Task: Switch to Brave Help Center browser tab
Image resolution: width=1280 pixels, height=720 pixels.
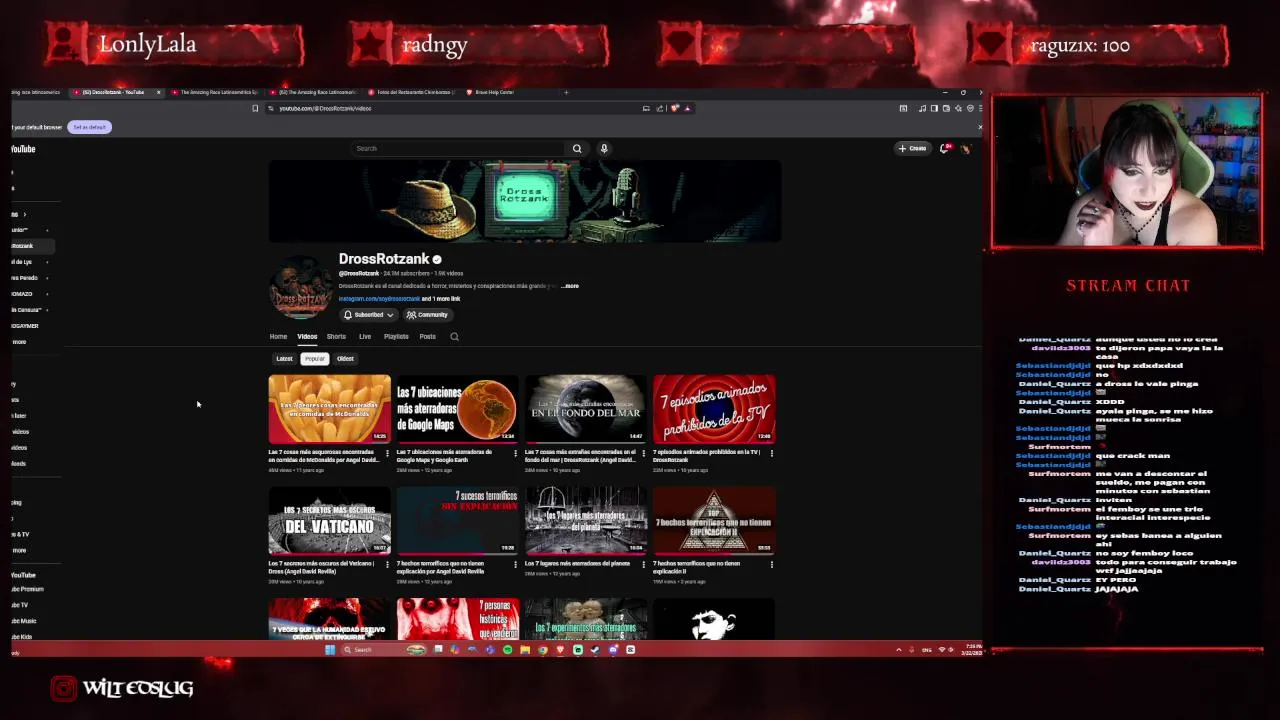Action: 508,92
